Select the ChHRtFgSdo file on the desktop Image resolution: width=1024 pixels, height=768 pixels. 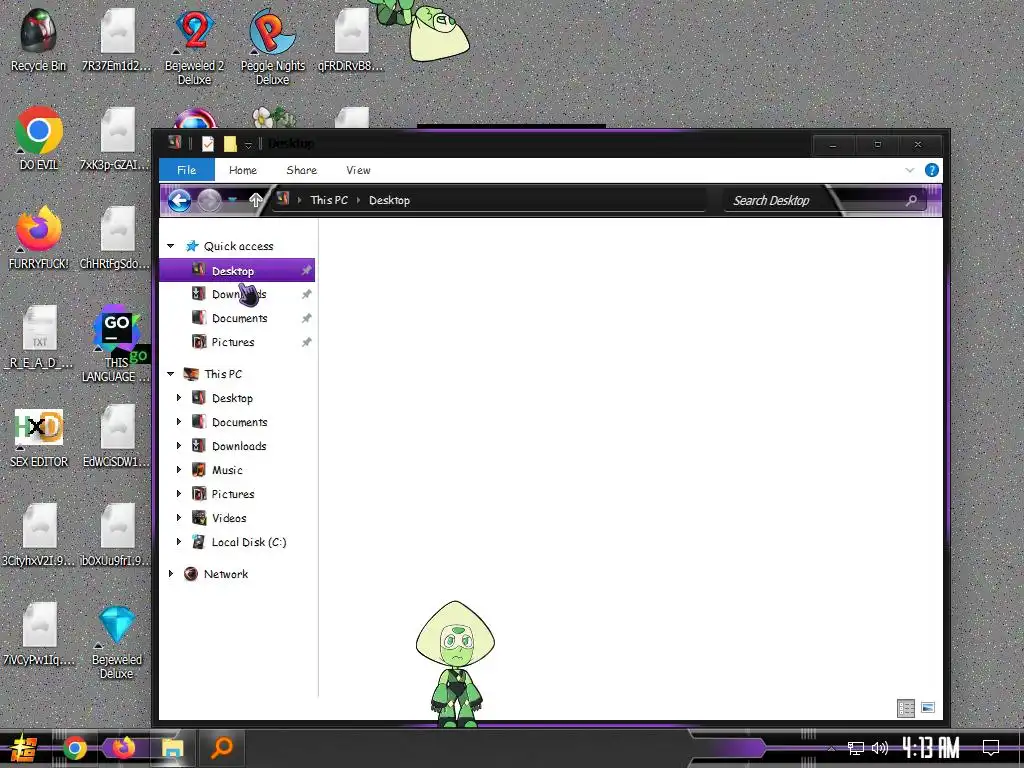[116, 238]
